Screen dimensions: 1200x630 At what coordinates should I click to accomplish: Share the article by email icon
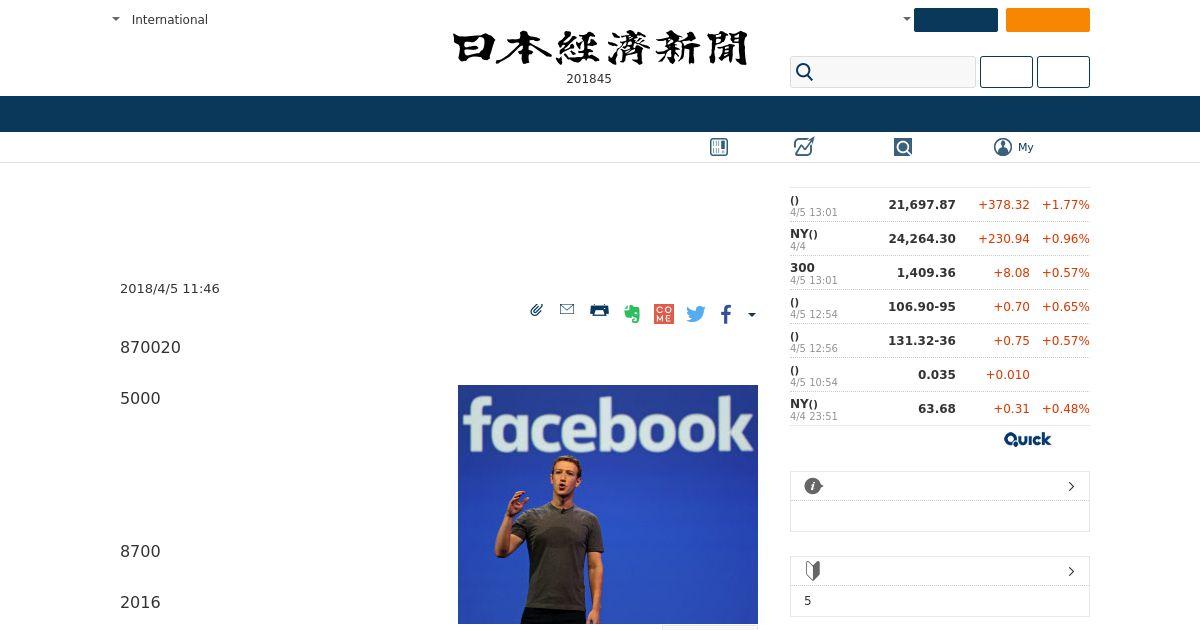(567, 310)
